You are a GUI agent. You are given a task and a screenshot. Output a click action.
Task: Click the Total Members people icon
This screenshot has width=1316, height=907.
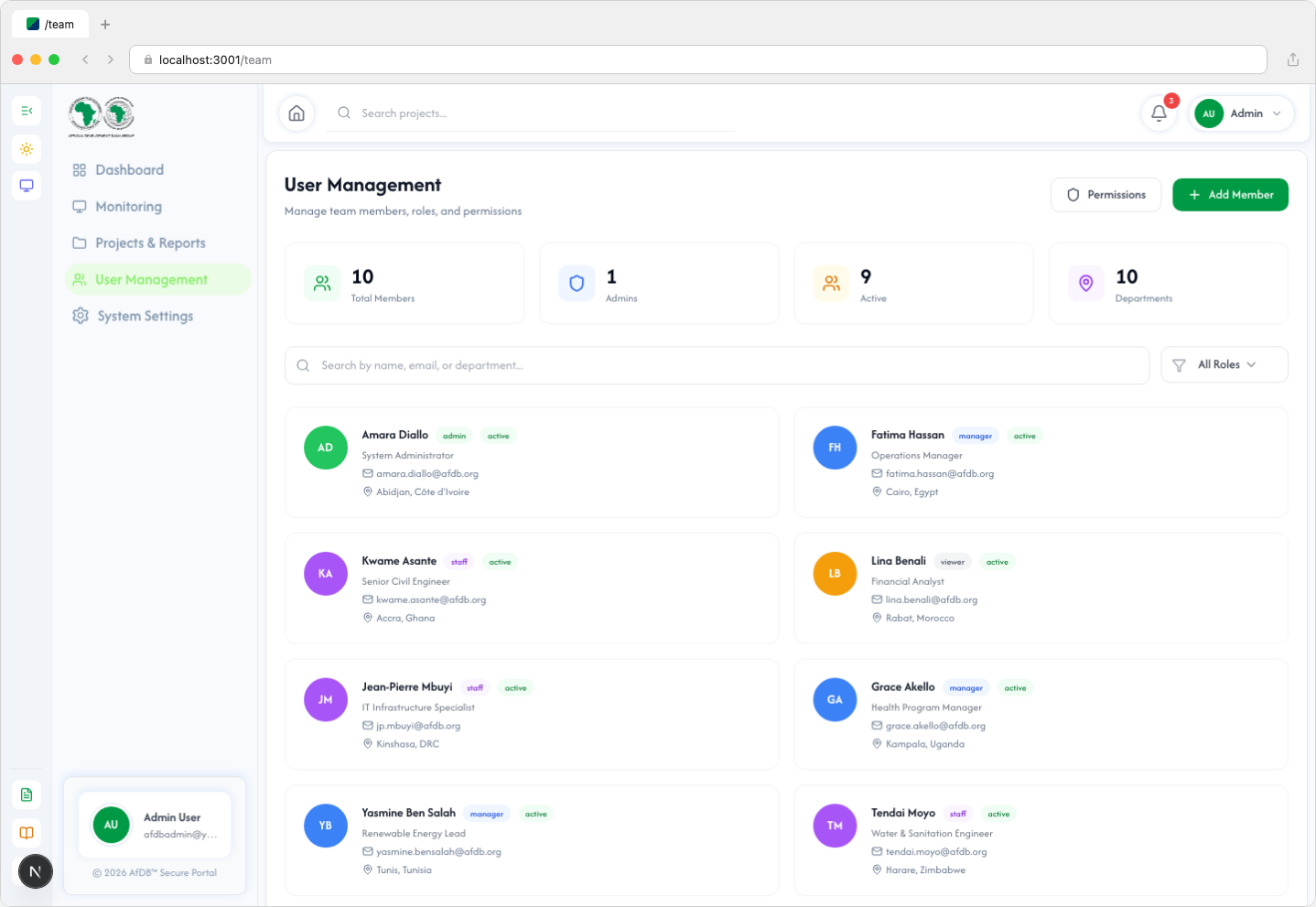click(x=322, y=284)
